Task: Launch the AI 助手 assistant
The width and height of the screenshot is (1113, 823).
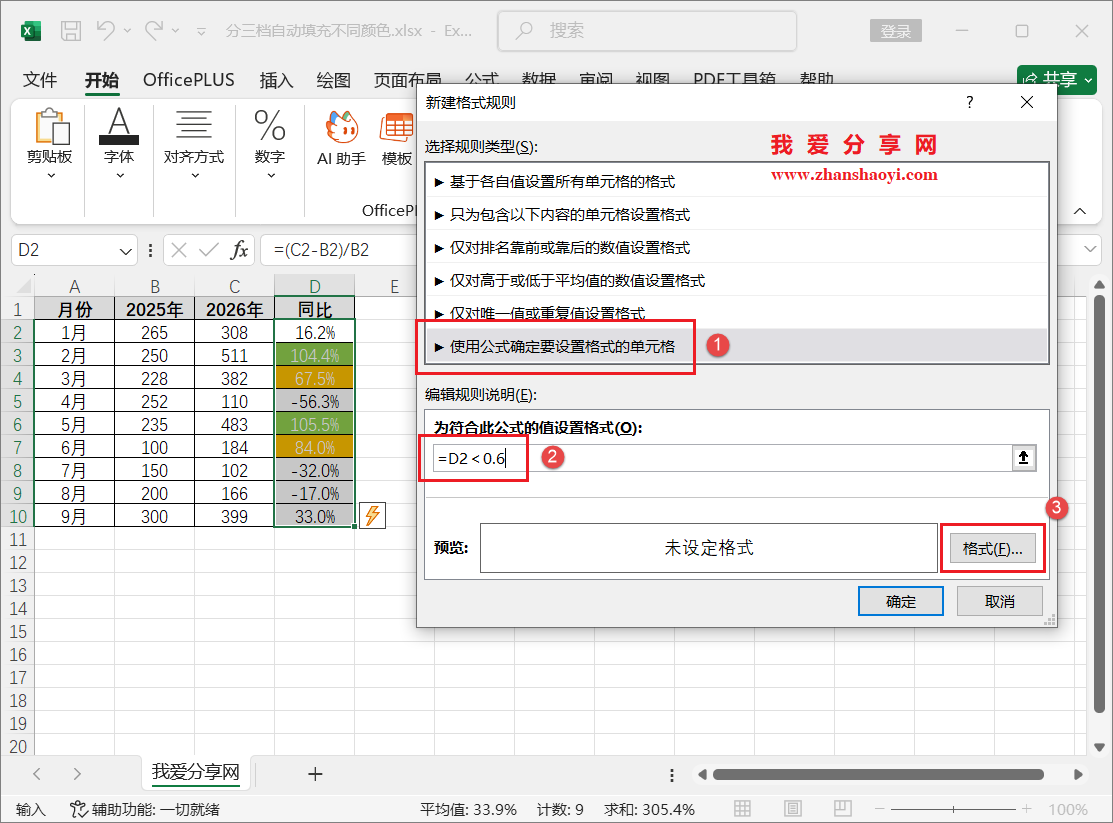Action: pos(341,140)
